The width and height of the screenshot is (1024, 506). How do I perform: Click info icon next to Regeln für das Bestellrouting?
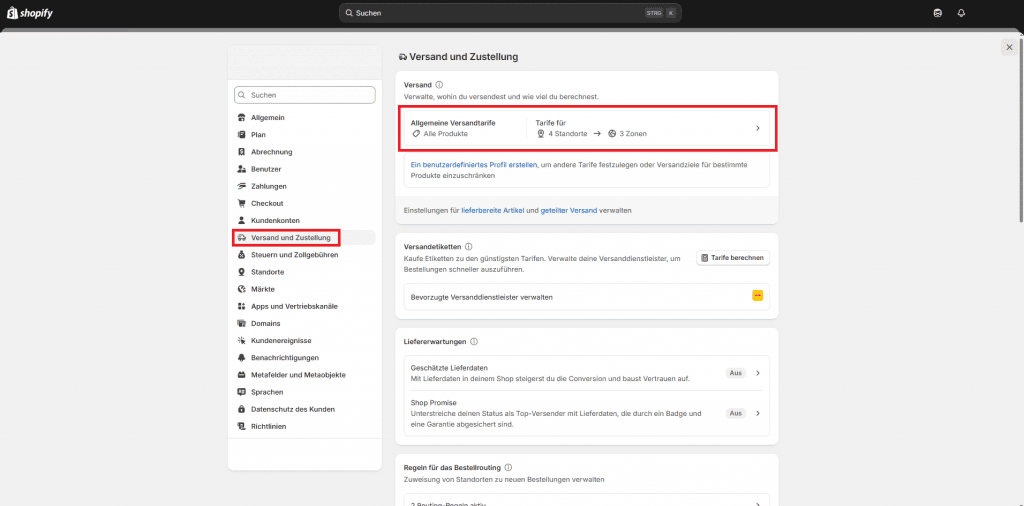coord(509,467)
